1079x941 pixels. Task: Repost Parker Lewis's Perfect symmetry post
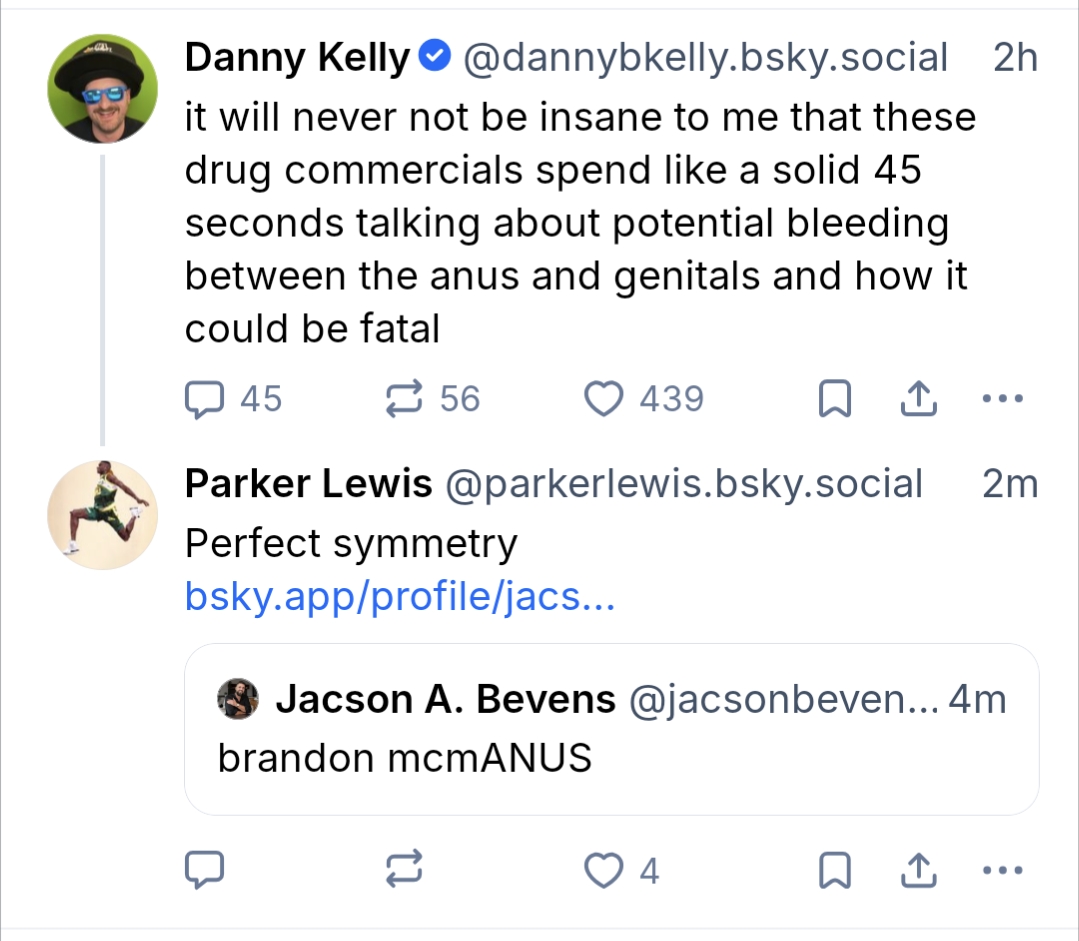pyautogui.click(x=405, y=870)
